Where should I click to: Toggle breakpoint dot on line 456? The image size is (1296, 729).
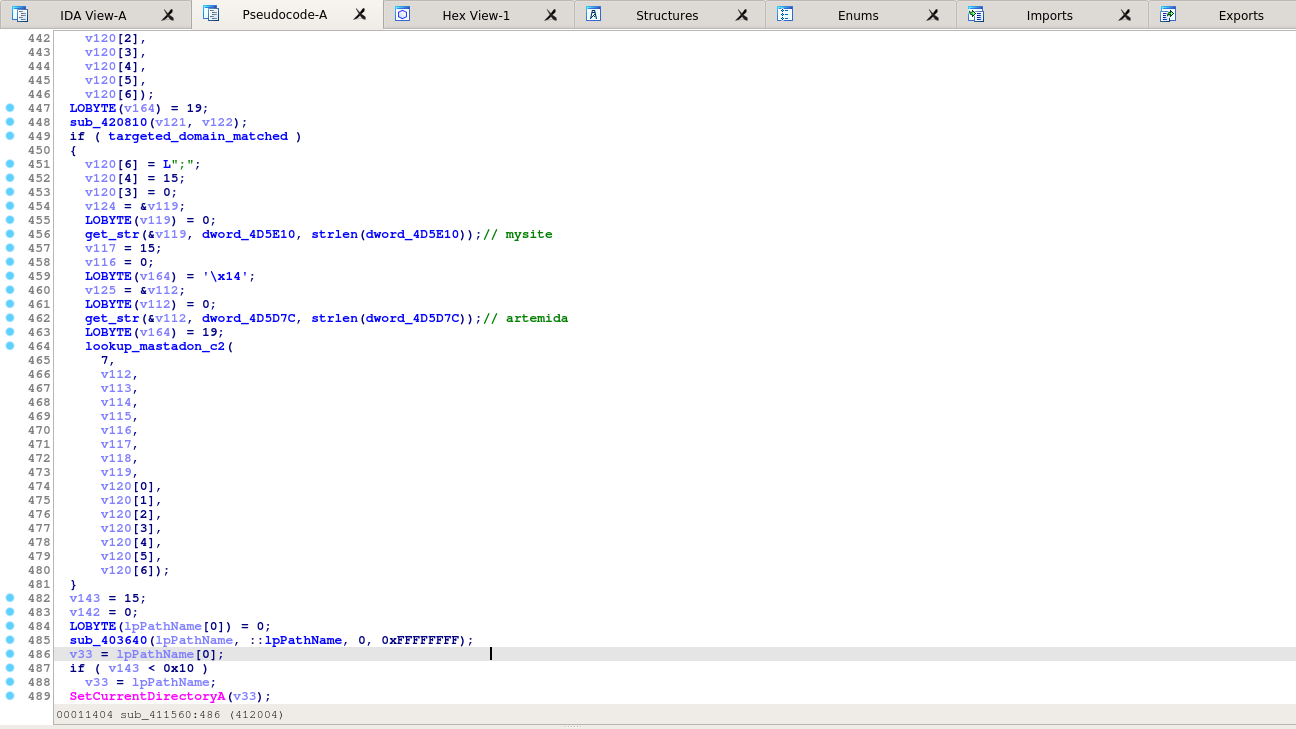pos(10,234)
